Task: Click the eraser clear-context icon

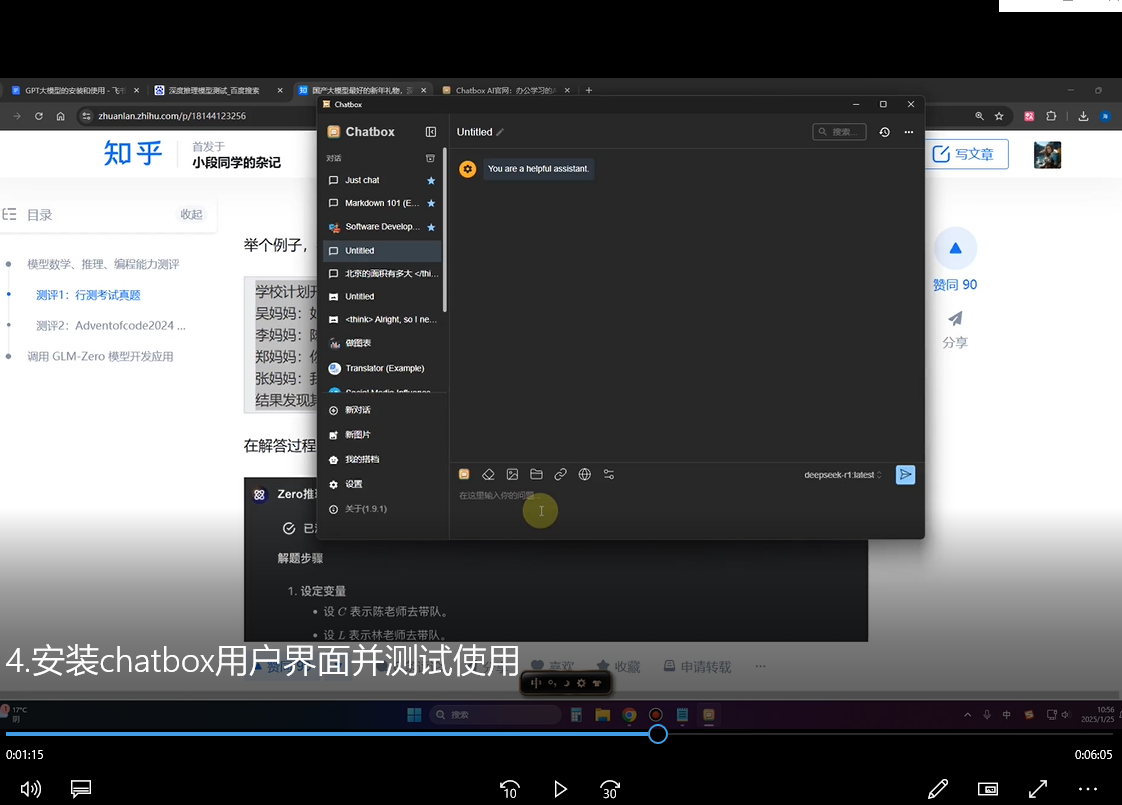Action: click(x=488, y=474)
